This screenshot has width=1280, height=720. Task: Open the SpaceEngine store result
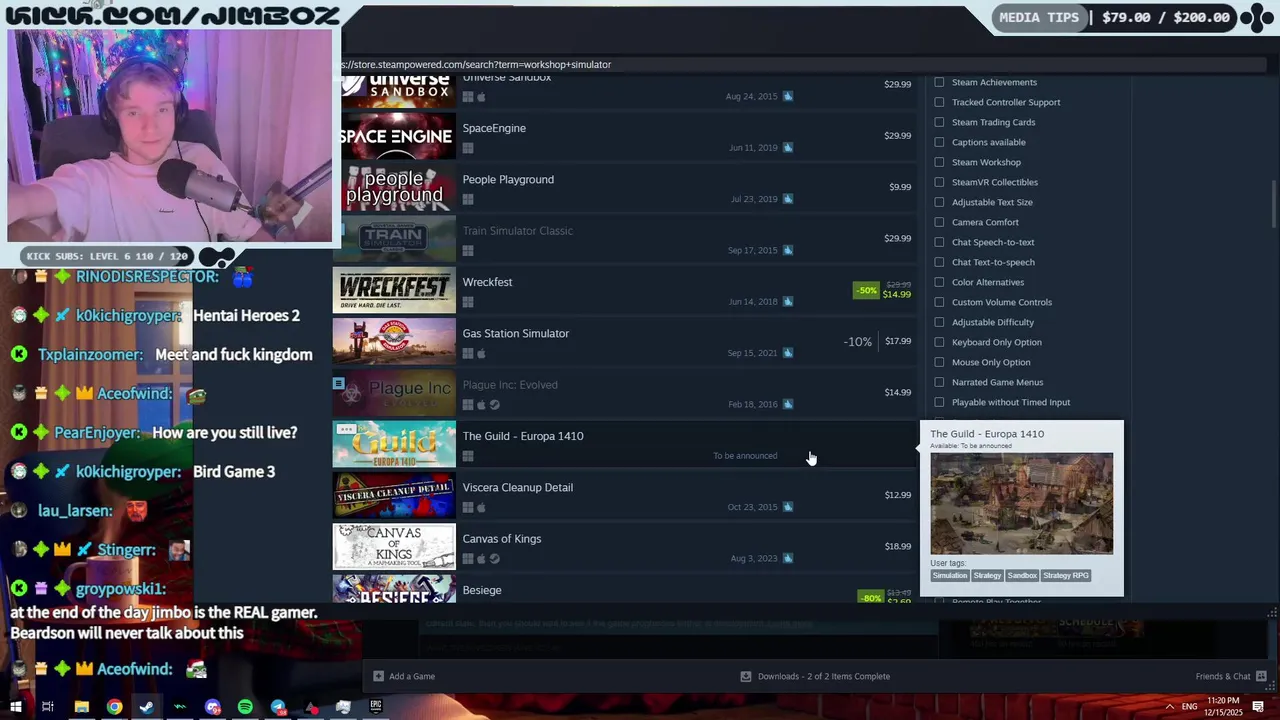(x=625, y=136)
